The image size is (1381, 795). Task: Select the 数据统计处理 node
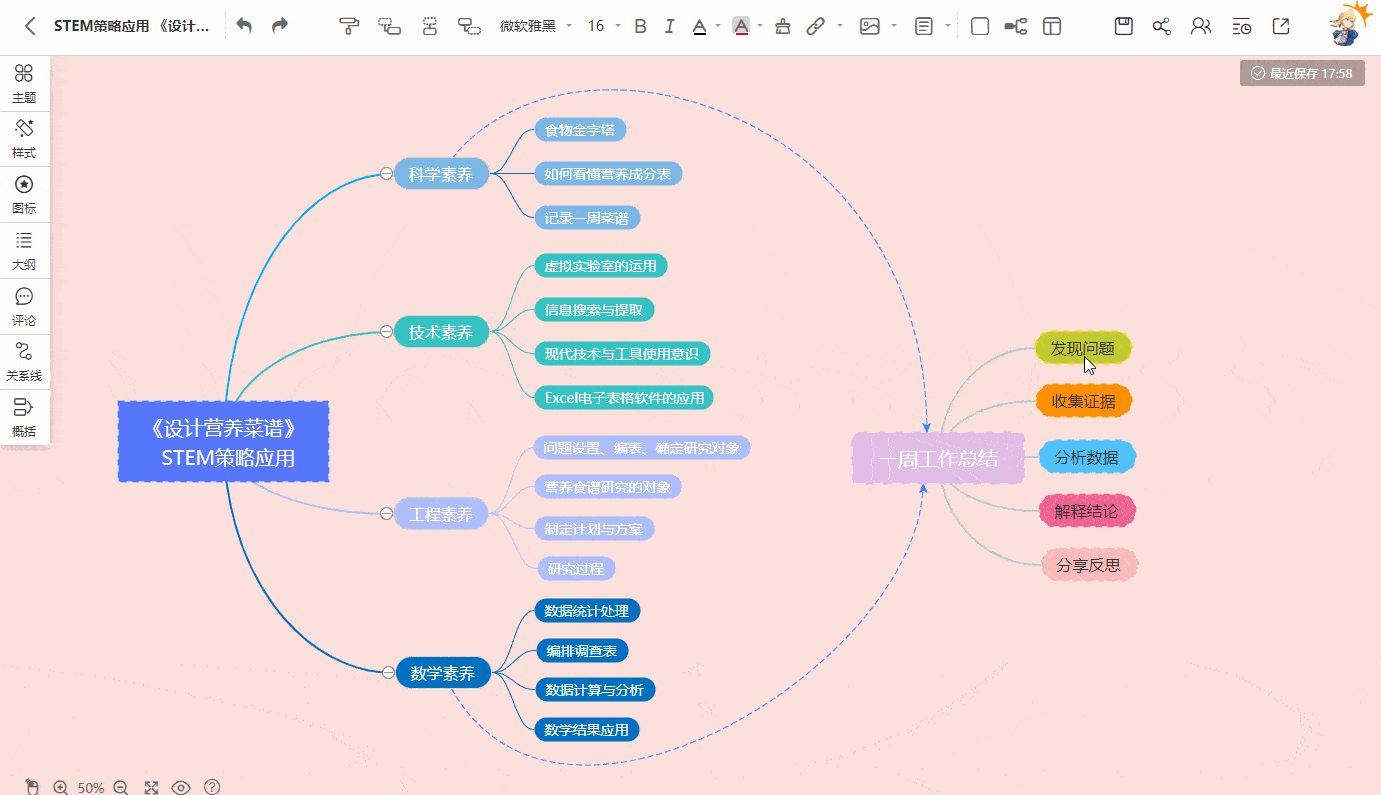tap(587, 610)
